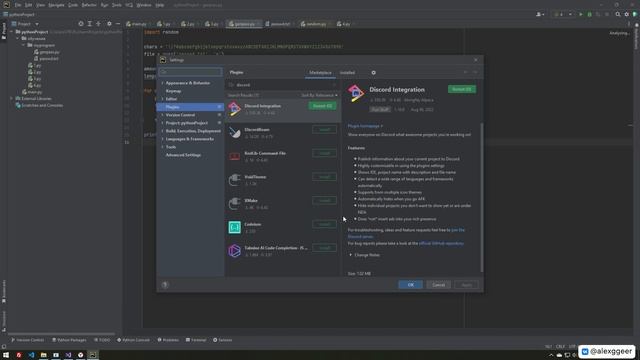Open the Python Console tool tab
The width and height of the screenshot is (640, 360).
coord(133,340)
